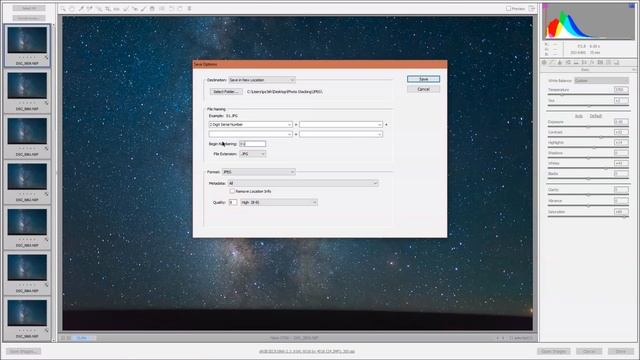Check Remove Location Info
Viewport: 640px width, 360px height.
point(232,191)
